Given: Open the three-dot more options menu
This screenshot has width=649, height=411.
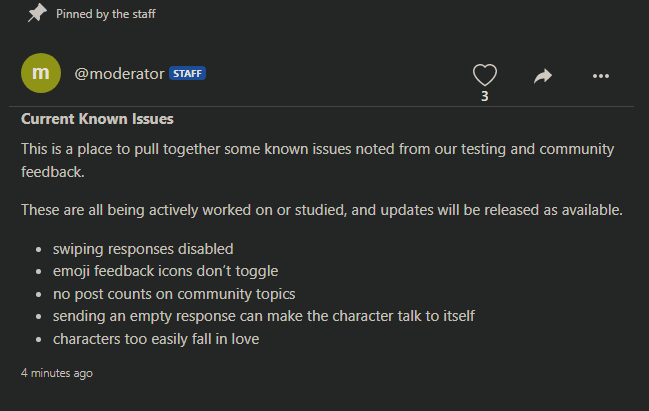Looking at the screenshot, I should coord(601,76).
